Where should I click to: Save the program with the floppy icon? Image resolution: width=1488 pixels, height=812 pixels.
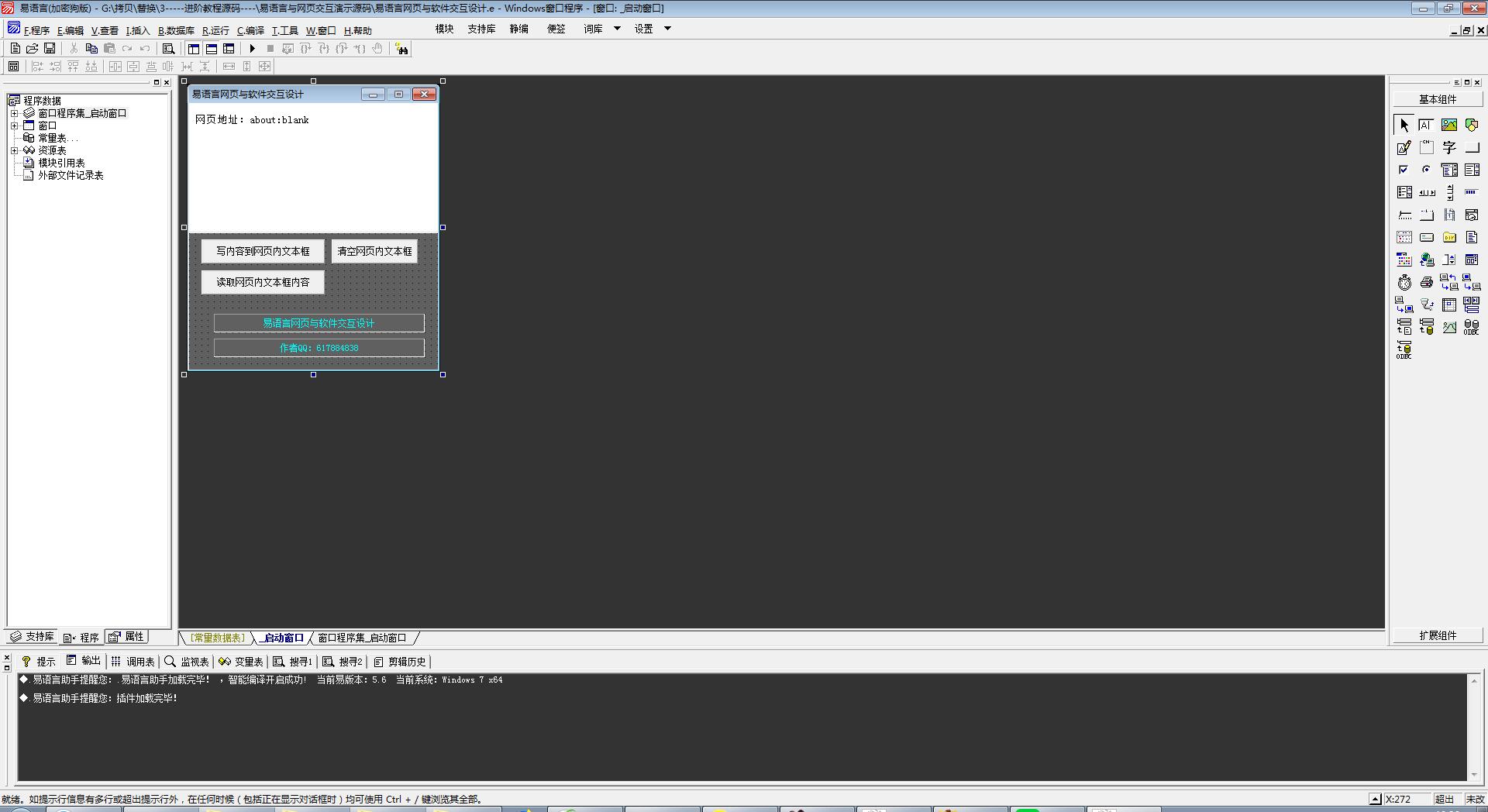click(x=50, y=49)
